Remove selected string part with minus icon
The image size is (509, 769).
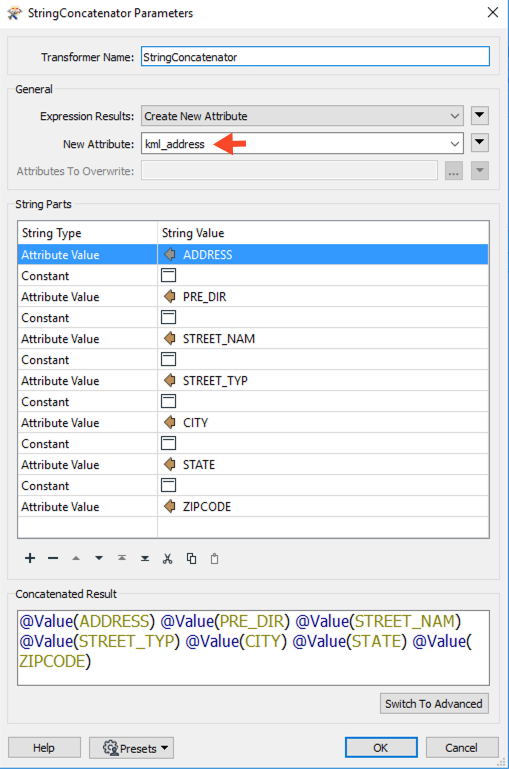tap(53, 558)
